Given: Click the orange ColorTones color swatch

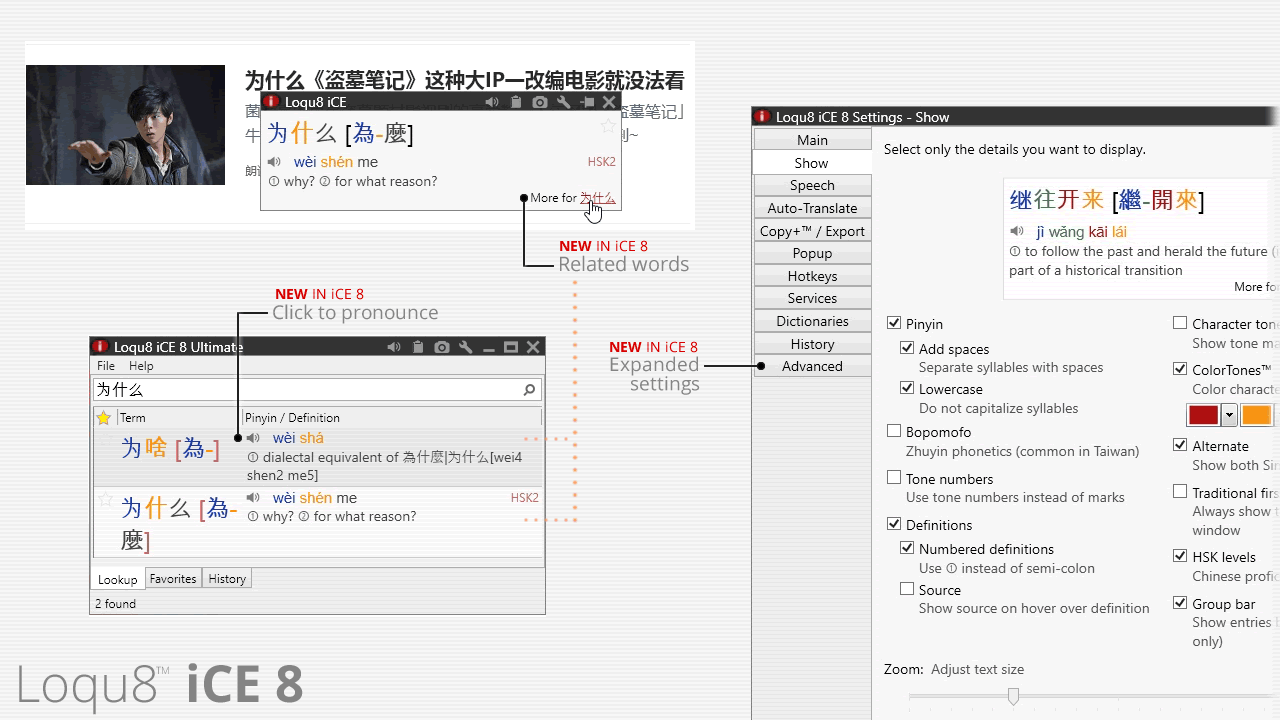Looking at the screenshot, I should coord(1256,415).
